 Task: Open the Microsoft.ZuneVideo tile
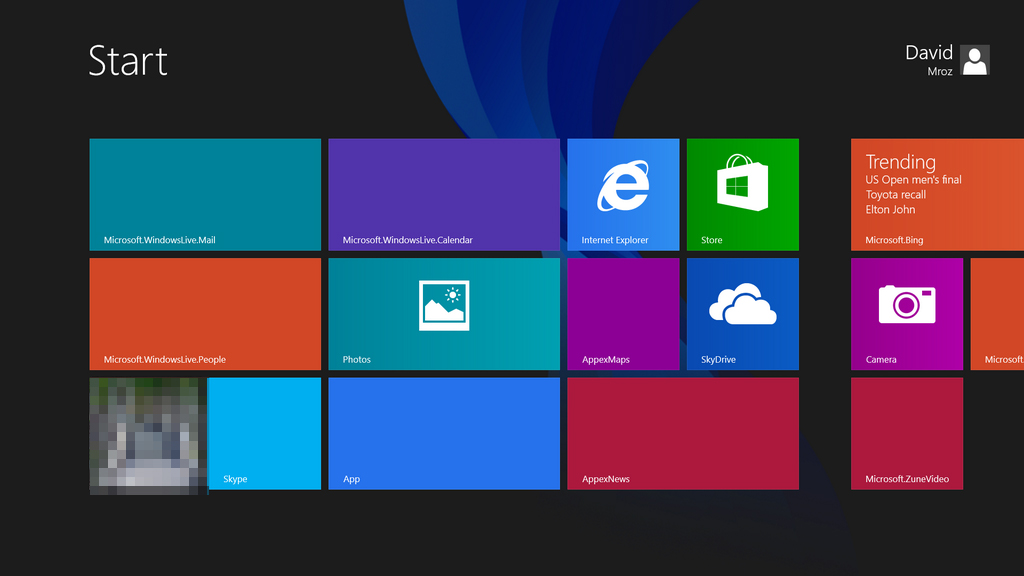coord(907,434)
